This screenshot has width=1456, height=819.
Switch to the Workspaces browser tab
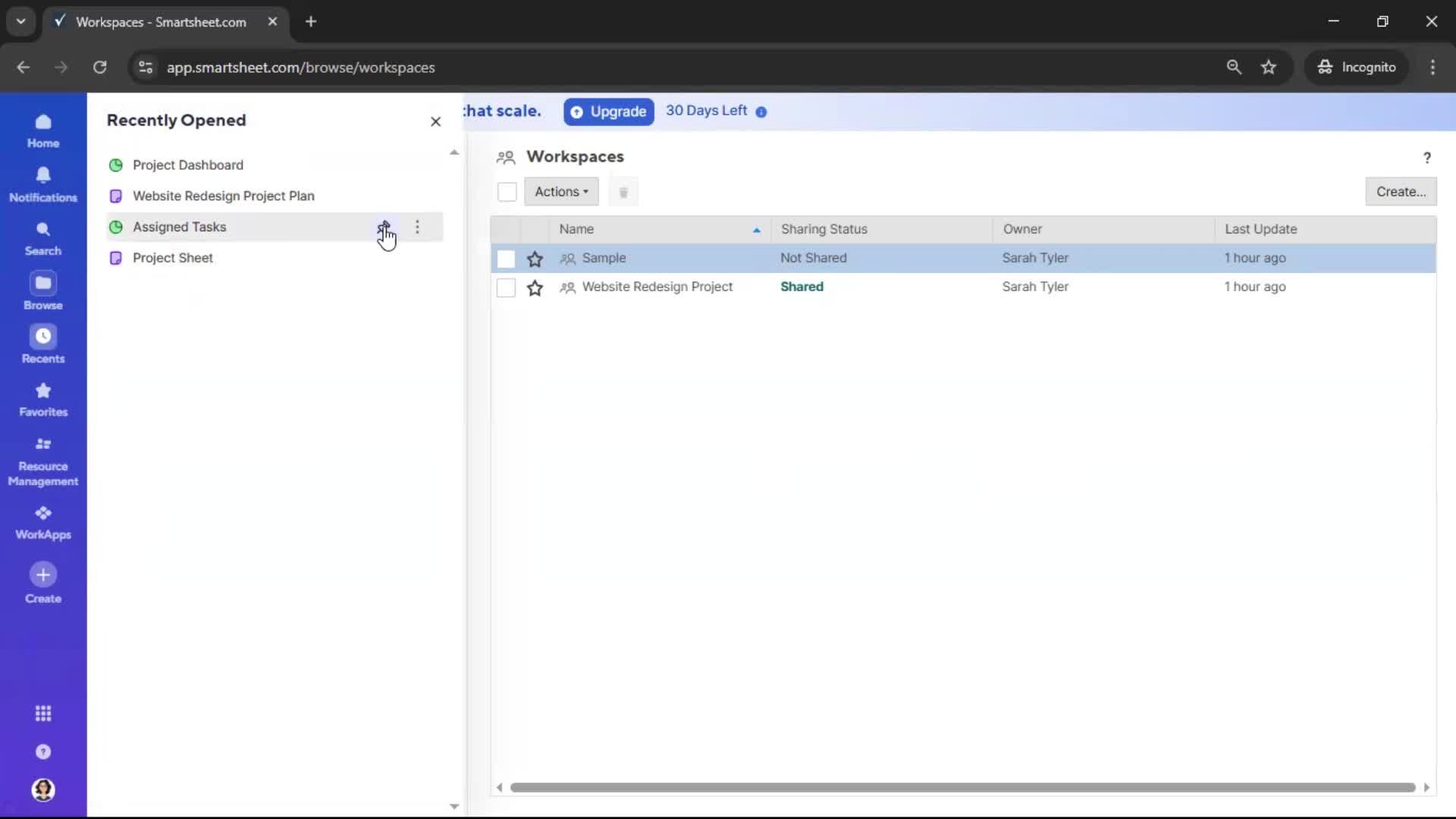click(159, 22)
